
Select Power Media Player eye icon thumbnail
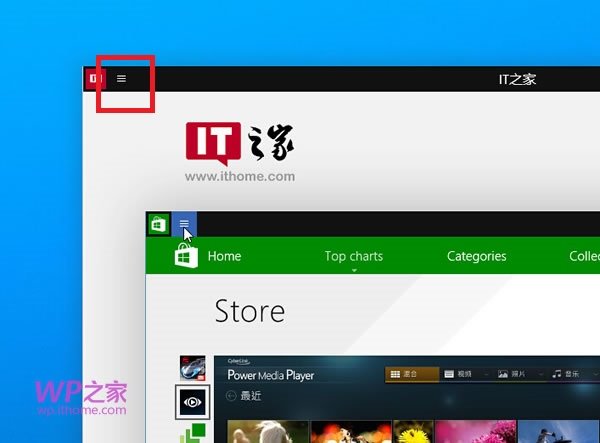[x=192, y=402]
